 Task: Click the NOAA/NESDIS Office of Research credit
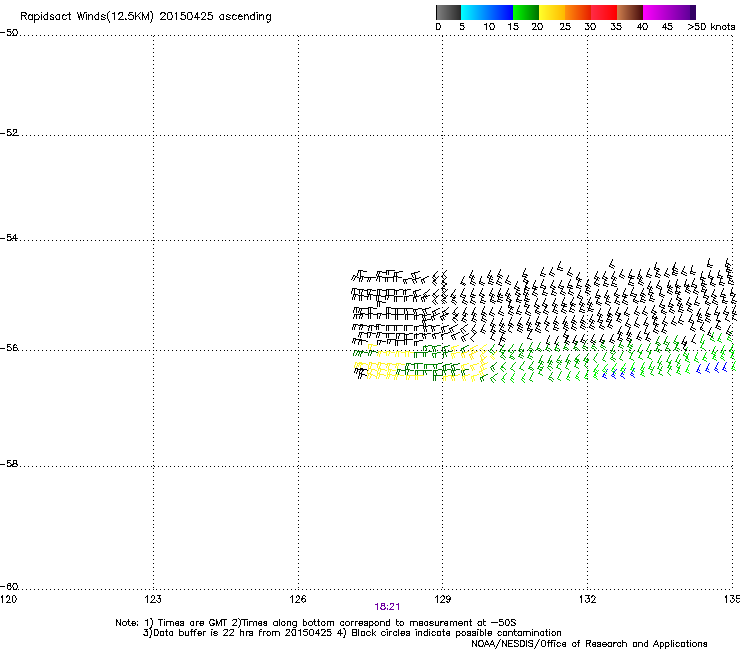[589, 644]
